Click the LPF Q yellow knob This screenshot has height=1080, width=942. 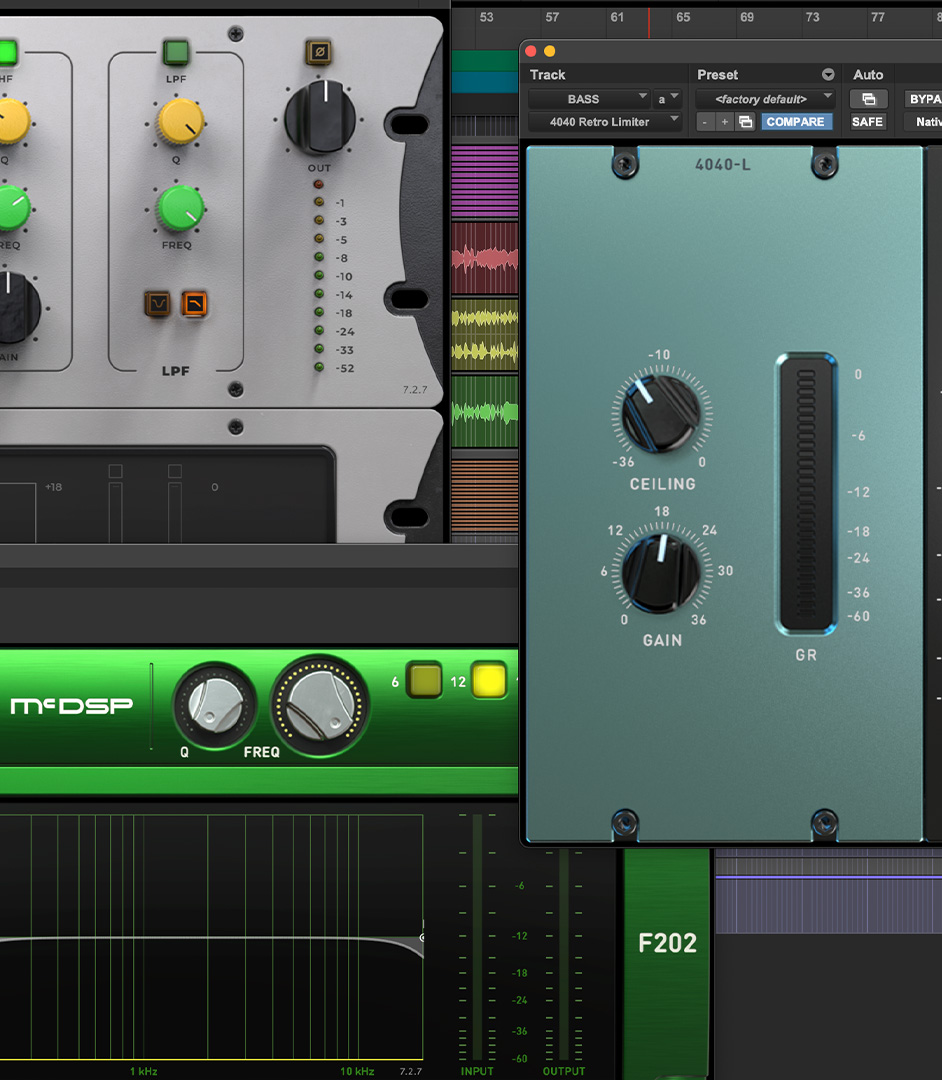coord(181,122)
